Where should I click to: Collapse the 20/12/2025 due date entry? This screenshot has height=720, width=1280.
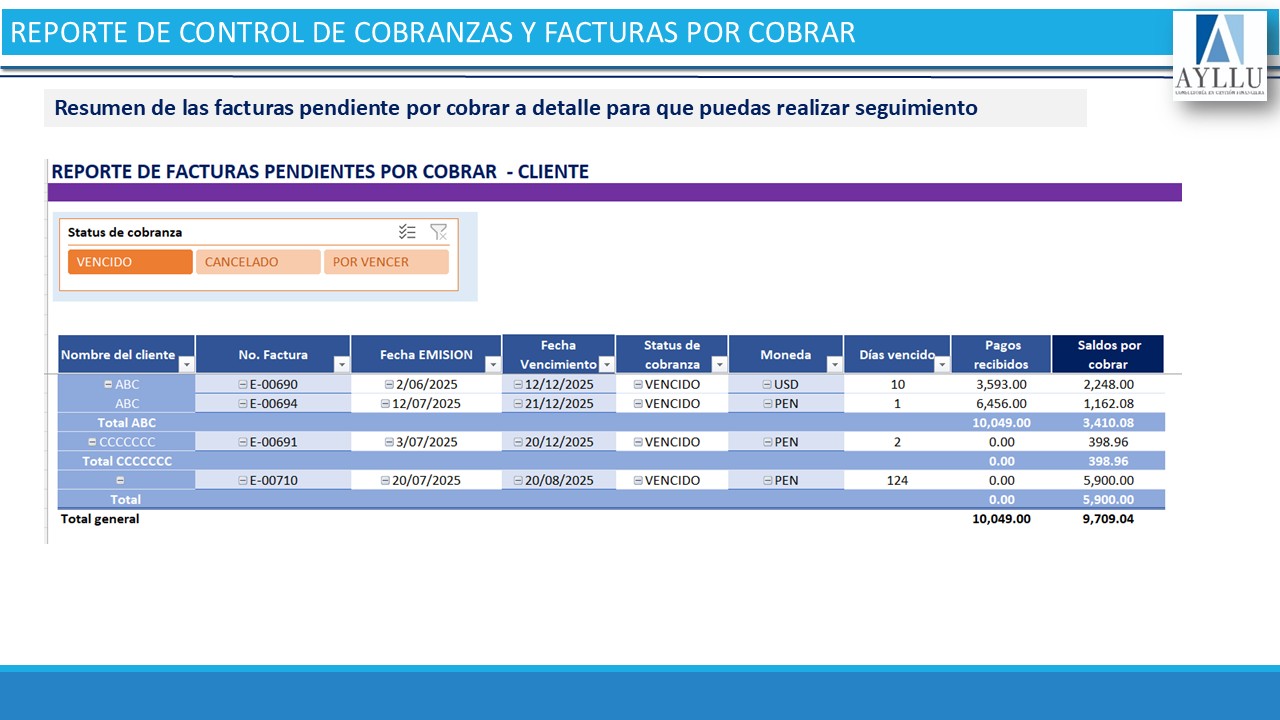point(518,442)
